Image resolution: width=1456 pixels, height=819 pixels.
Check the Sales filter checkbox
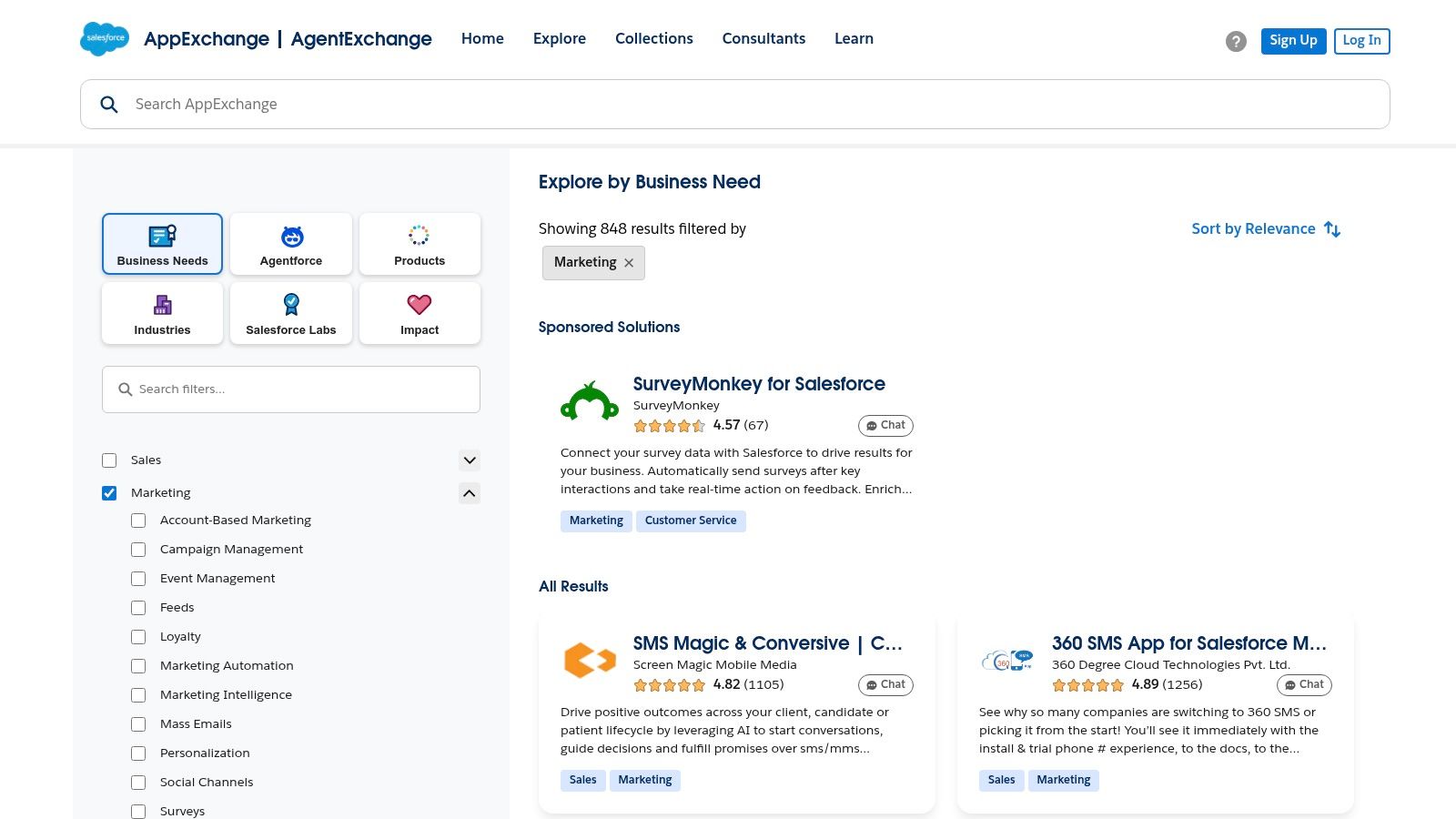pyautogui.click(x=109, y=460)
